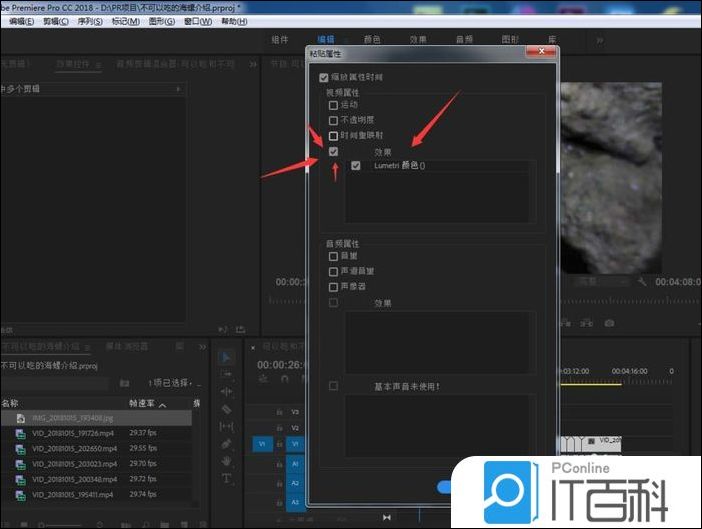Enable the 声像器 checkbox

333,287
